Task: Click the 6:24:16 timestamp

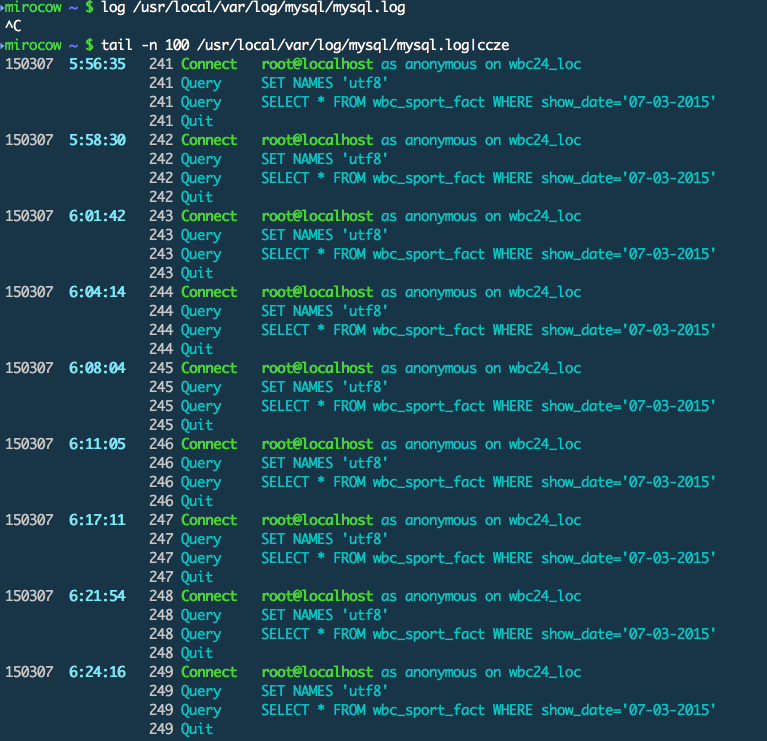Action: (x=97, y=672)
